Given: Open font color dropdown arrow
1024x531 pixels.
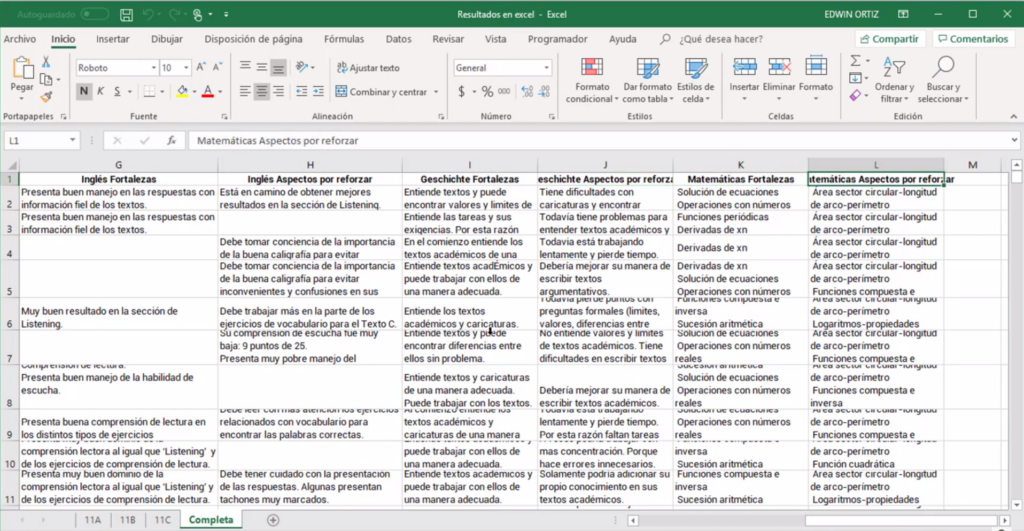Looking at the screenshot, I should 220,92.
